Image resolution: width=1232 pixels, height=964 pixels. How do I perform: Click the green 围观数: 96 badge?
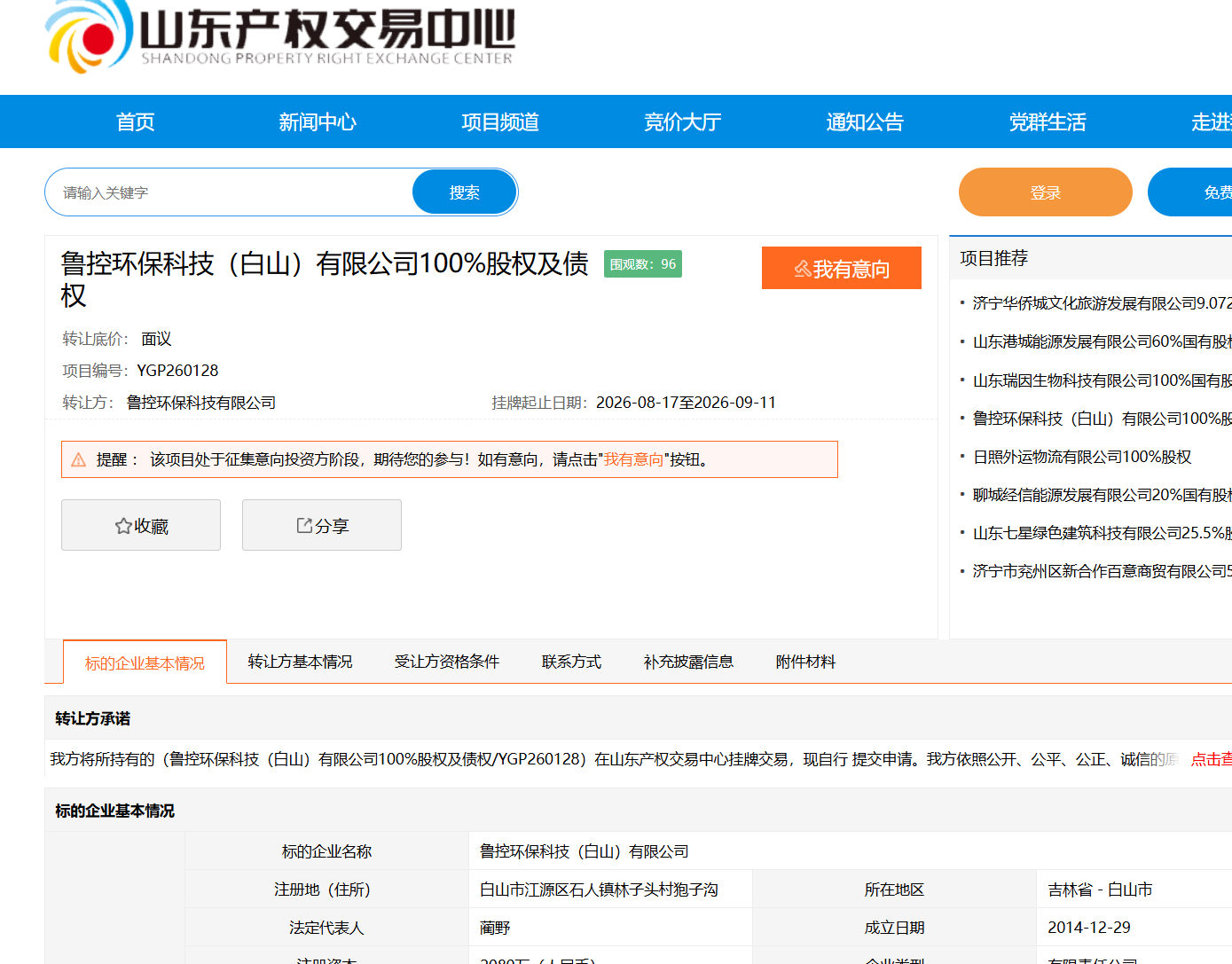pos(643,264)
